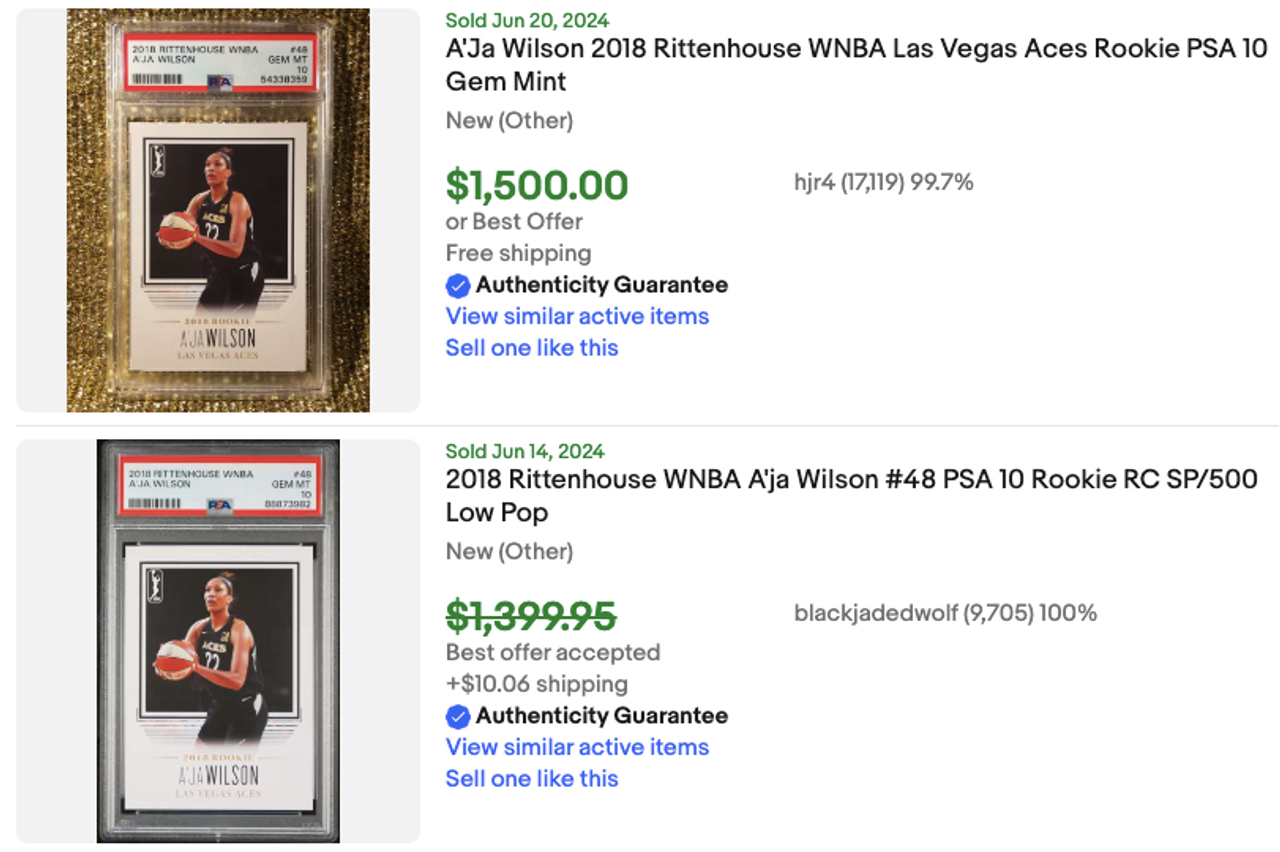This screenshot has height=852, width=1280.
Task: Click Authenticity Guarantee checkmark icon for $1,500.00 listing
Action: (x=458, y=286)
